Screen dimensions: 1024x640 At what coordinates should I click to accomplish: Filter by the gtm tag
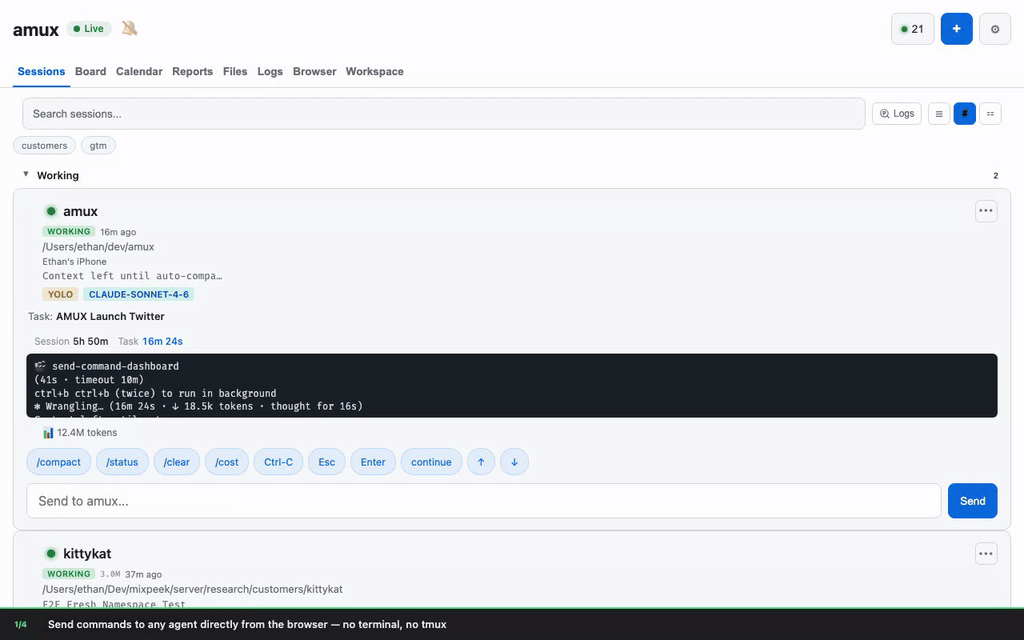98,146
